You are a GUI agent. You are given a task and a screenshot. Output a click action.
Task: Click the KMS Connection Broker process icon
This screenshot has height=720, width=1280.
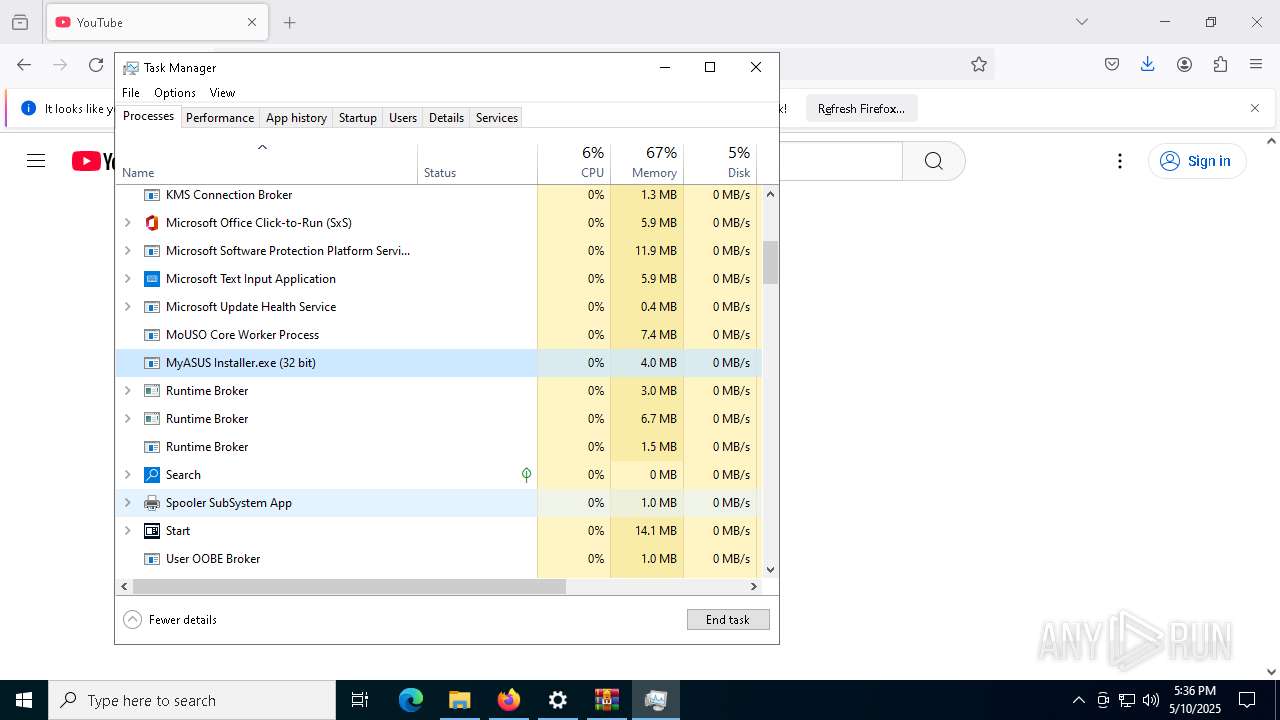coord(152,195)
